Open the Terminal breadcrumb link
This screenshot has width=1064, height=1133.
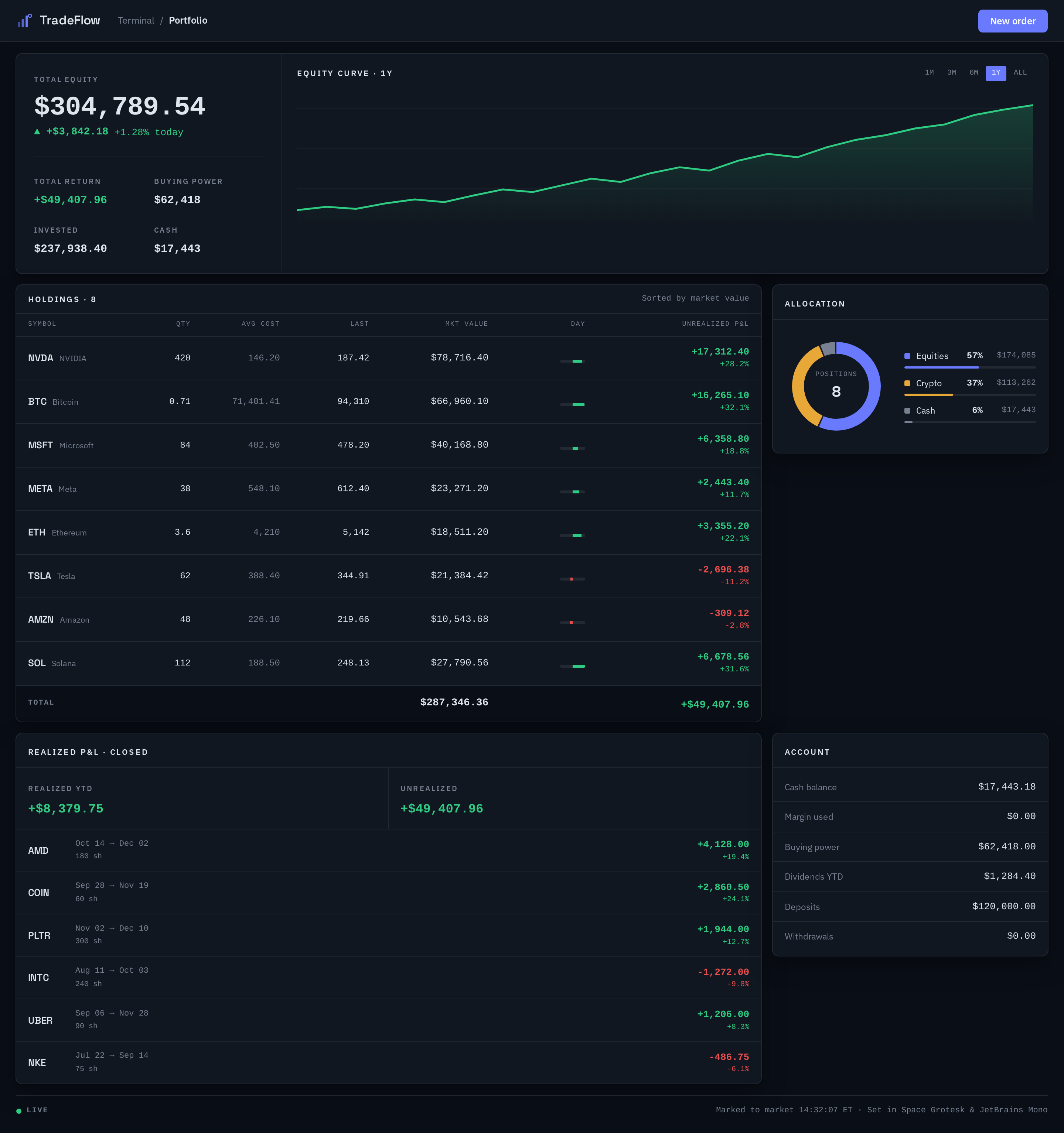click(136, 21)
